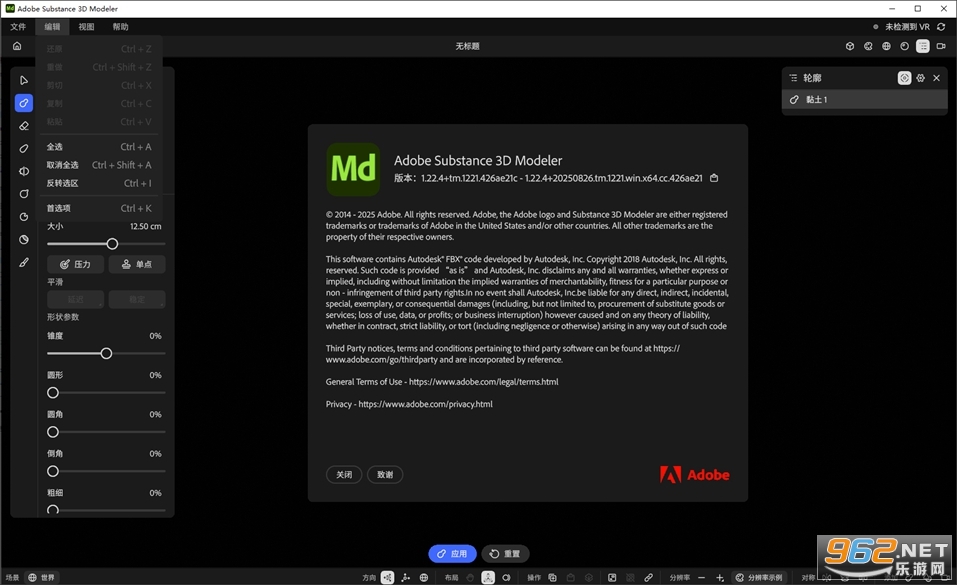The height and width of the screenshot is (585, 957).
Task: Toggle the 压力 pressure button
Action: click(x=76, y=264)
